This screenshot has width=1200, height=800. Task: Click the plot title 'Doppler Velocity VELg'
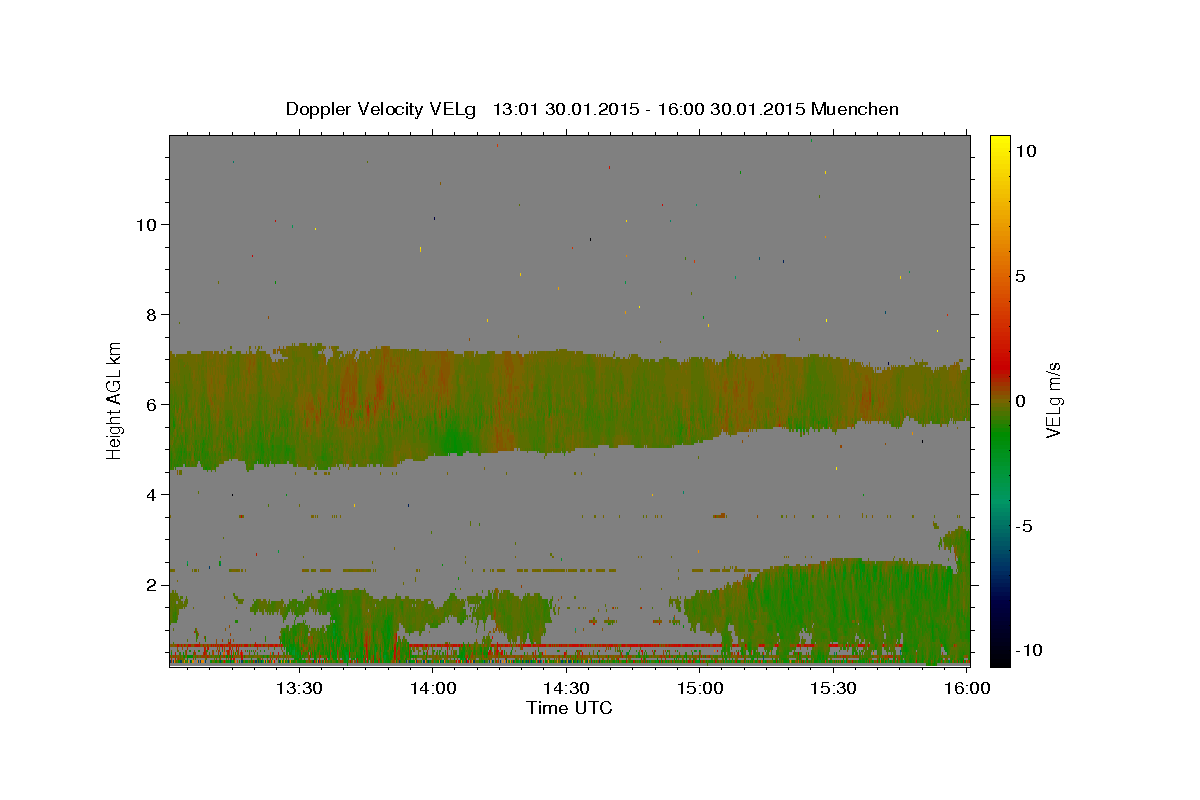[382, 109]
